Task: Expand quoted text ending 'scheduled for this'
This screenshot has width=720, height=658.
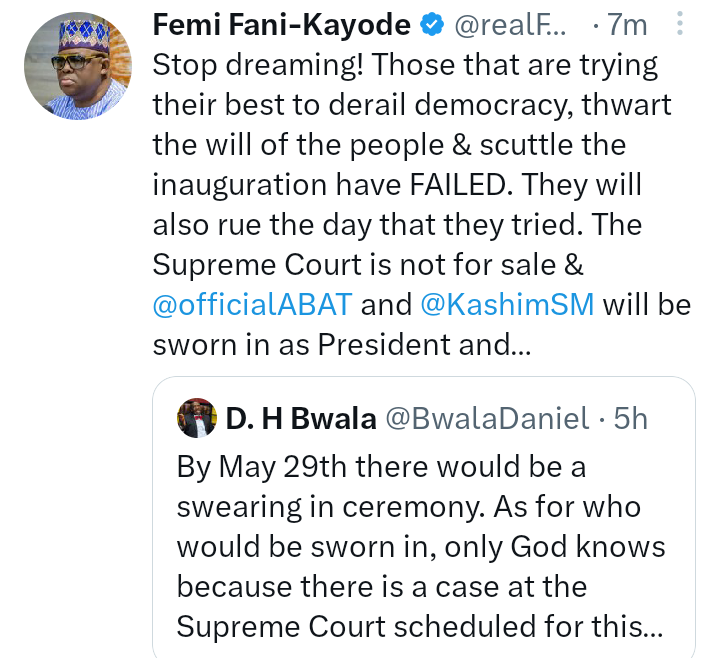Action: coord(652,626)
